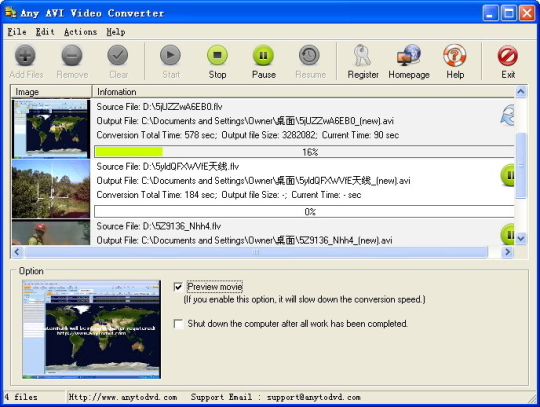The width and height of the screenshot is (540, 407).
Task: Click the red Exit icon
Action: (x=508, y=55)
